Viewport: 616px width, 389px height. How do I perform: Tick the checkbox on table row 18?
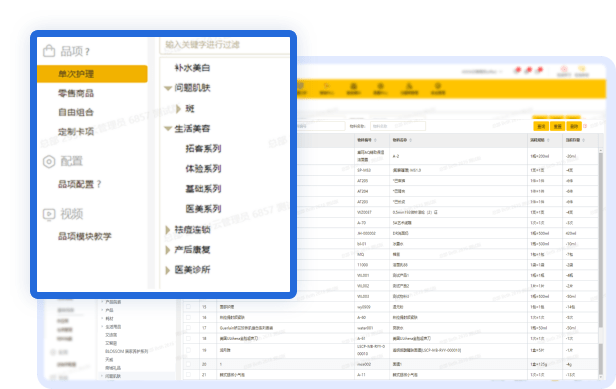click(189, 338)
